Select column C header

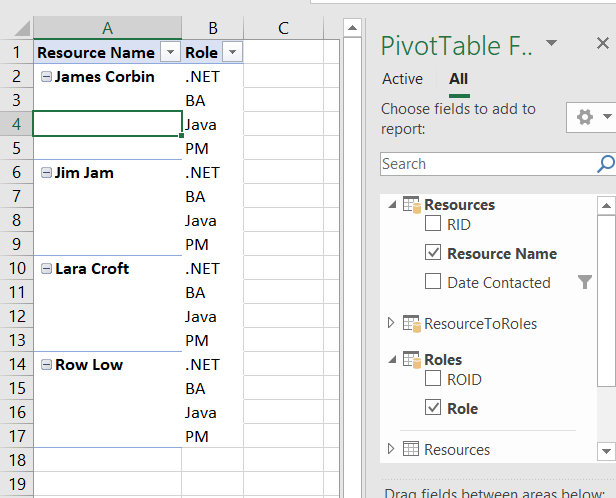point(284,28)
